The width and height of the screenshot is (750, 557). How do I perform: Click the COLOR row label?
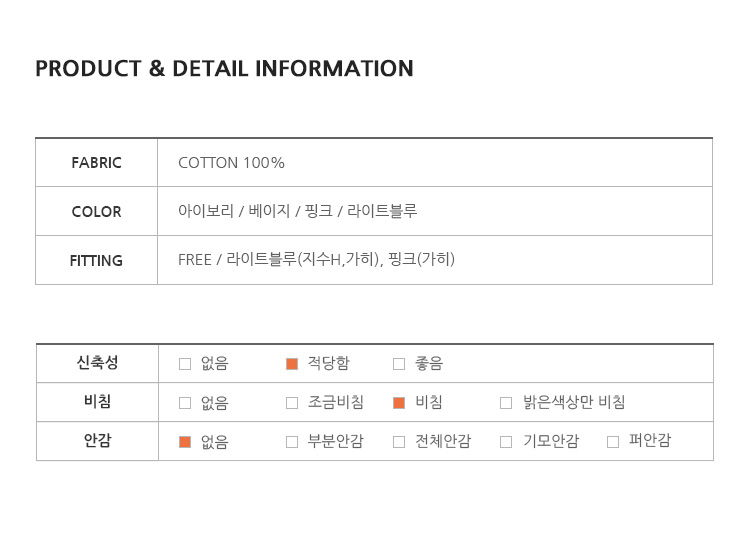pos(97,211)
